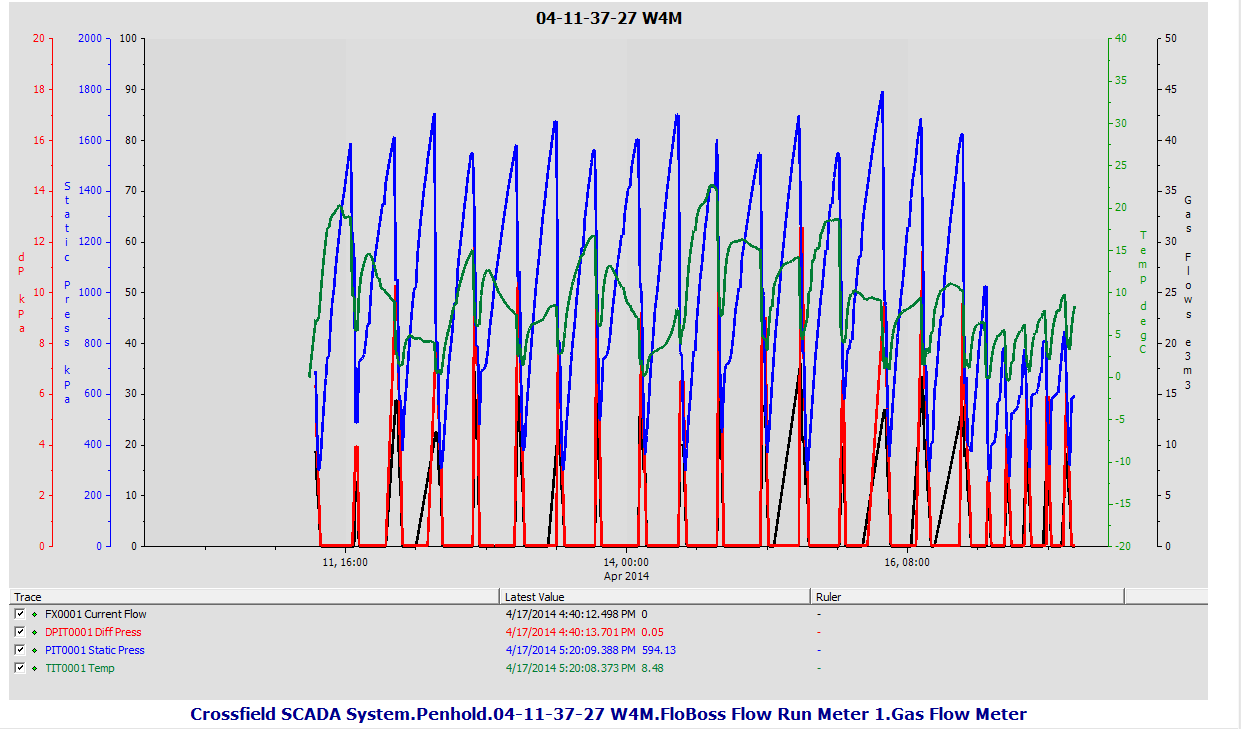Select the PIT0001 Static Press trace label
The width and height of the screenshot is (1241, 729).
coord(94,650)
